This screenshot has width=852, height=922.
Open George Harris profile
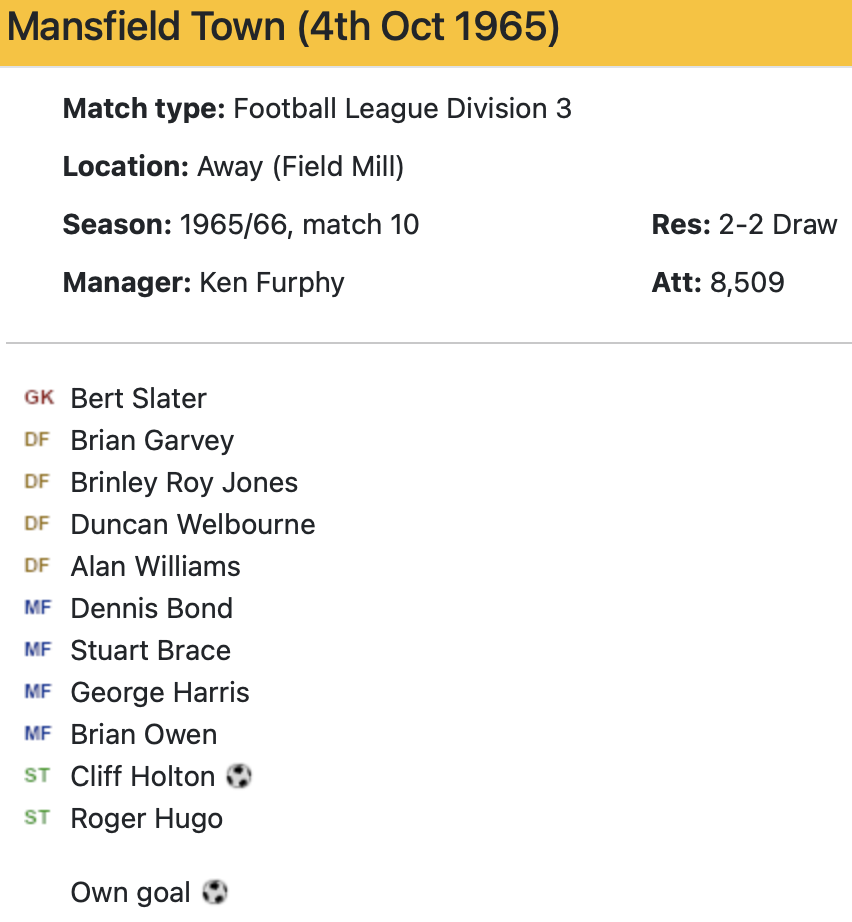160,692
